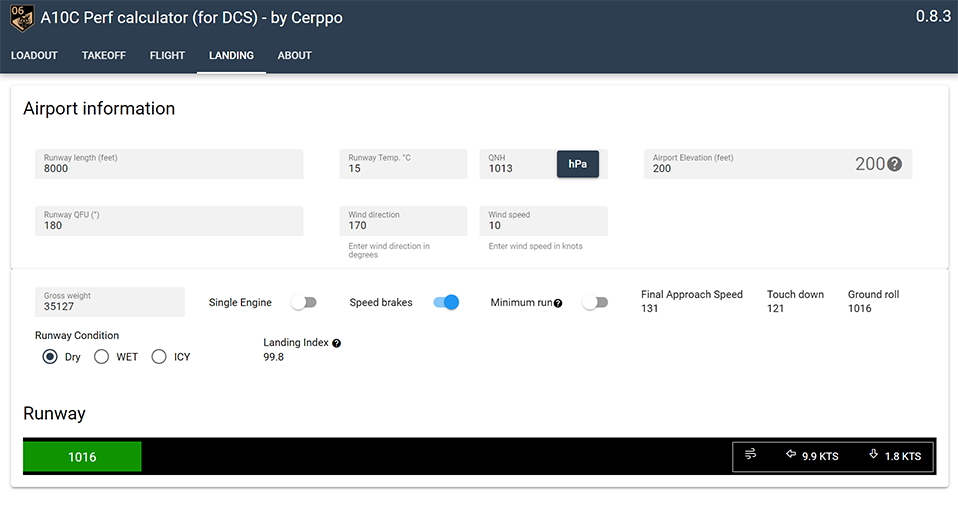
Task: Click the Airport Elevation help question mark
Action: point(894,164)
